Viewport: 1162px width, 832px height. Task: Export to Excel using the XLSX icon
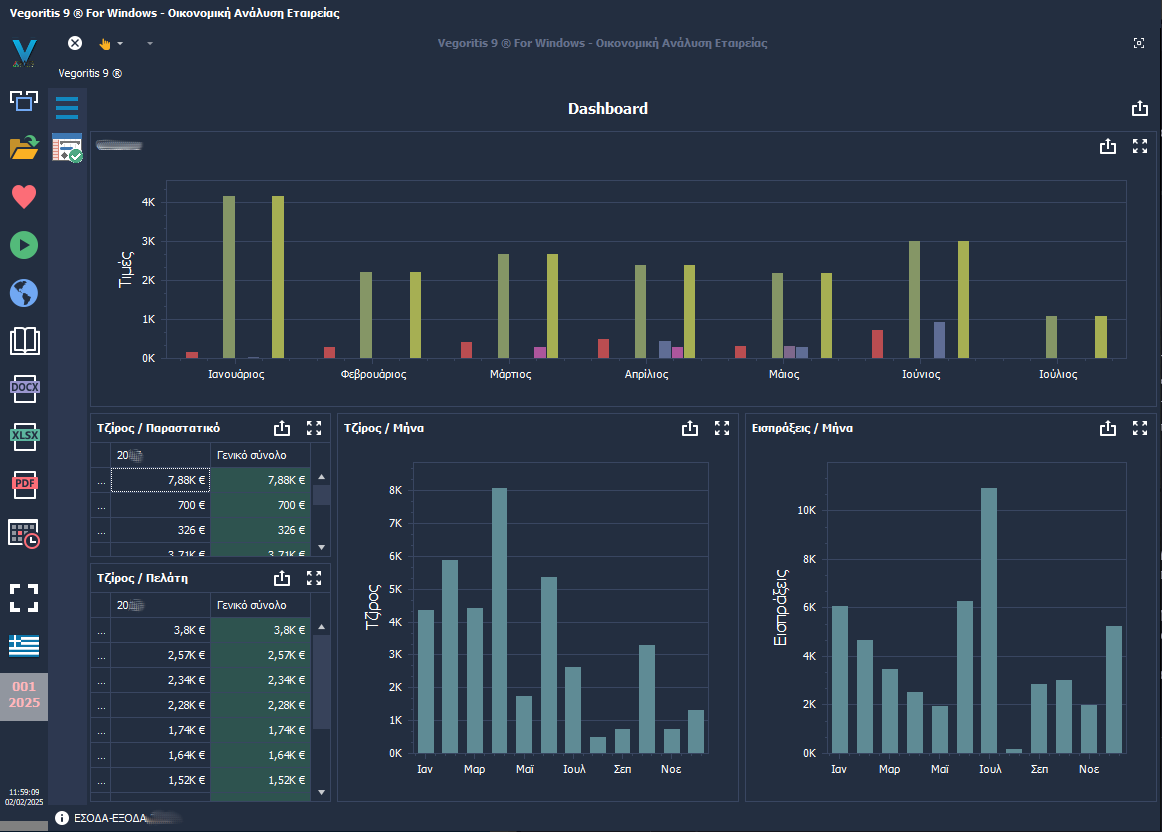[24, 435]
